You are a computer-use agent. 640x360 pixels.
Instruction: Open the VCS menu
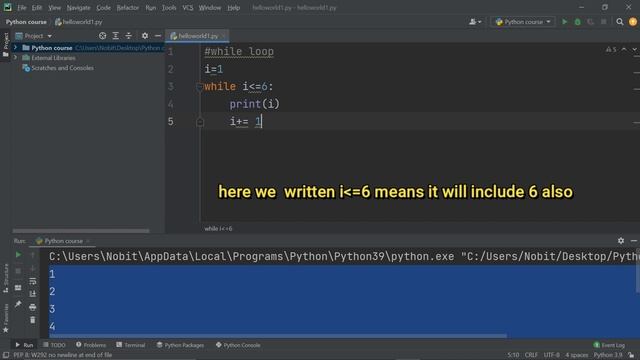[x=188, y=7]
